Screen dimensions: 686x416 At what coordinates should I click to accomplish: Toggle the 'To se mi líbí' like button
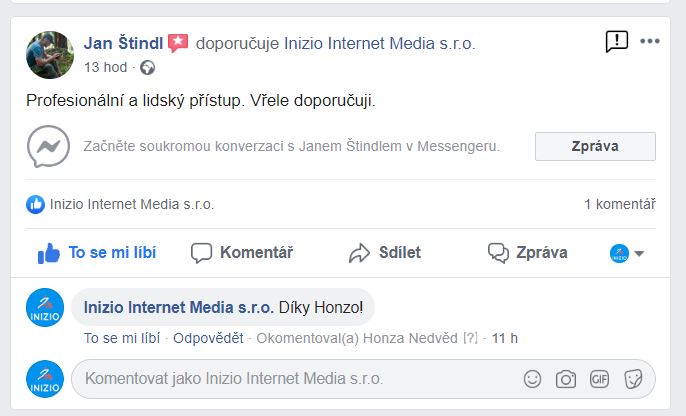97,253
